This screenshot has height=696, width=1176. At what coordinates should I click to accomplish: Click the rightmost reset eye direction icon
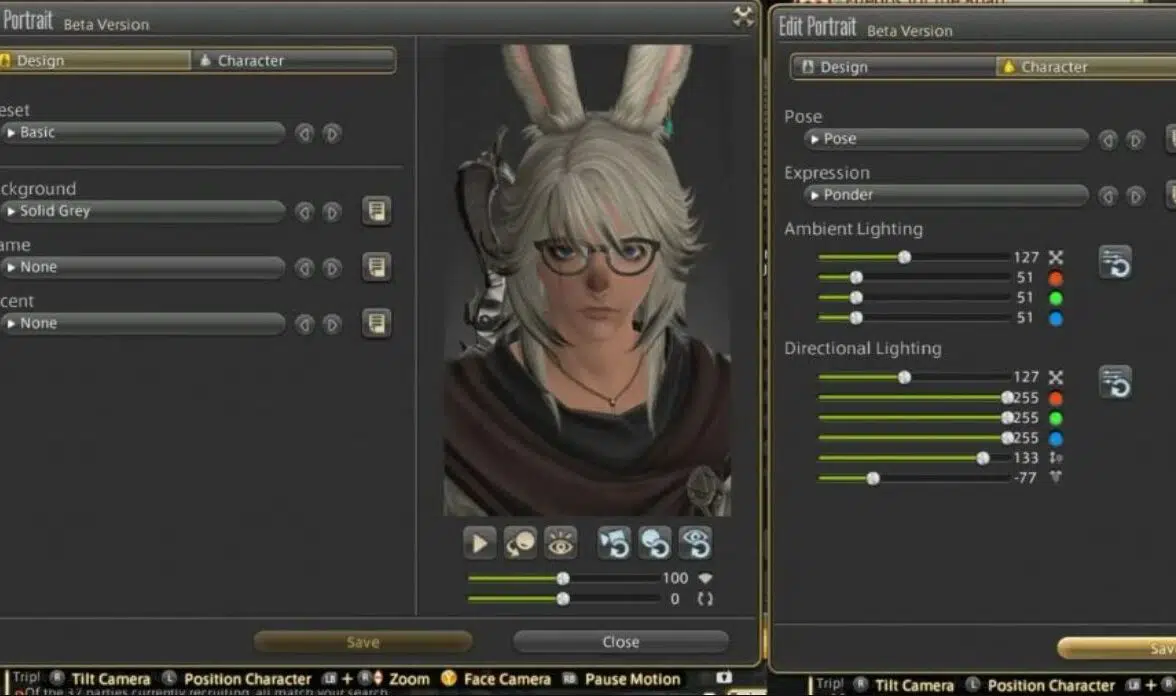[695, 543]
